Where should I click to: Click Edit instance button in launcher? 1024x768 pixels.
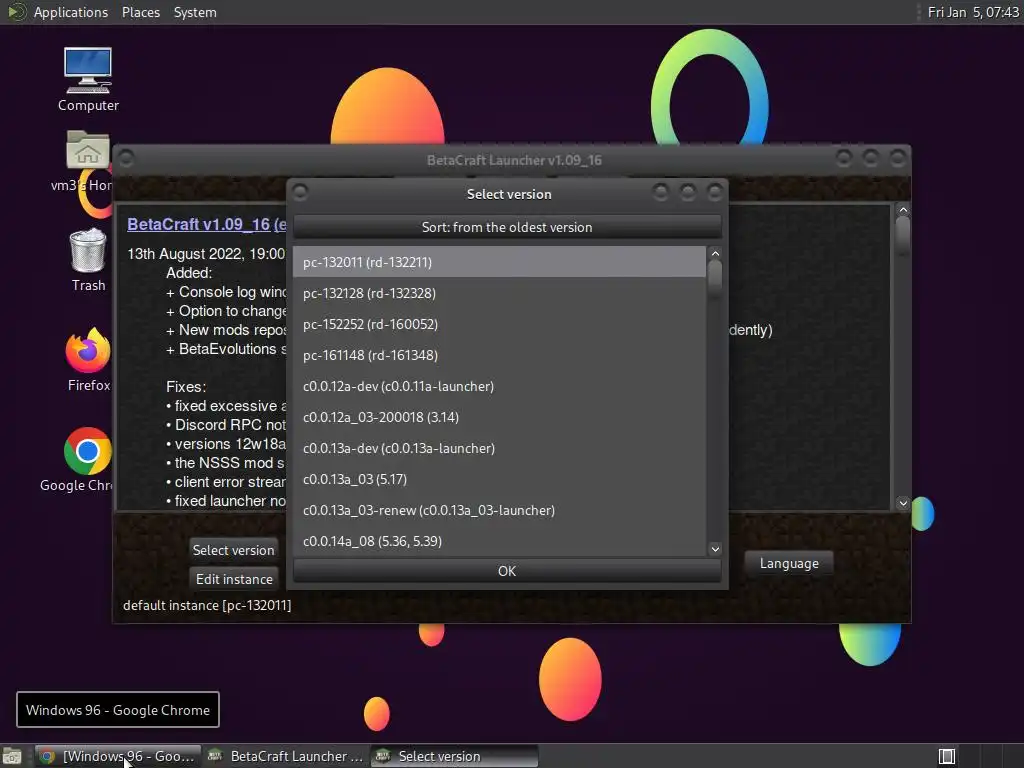(x=234, y=579)
